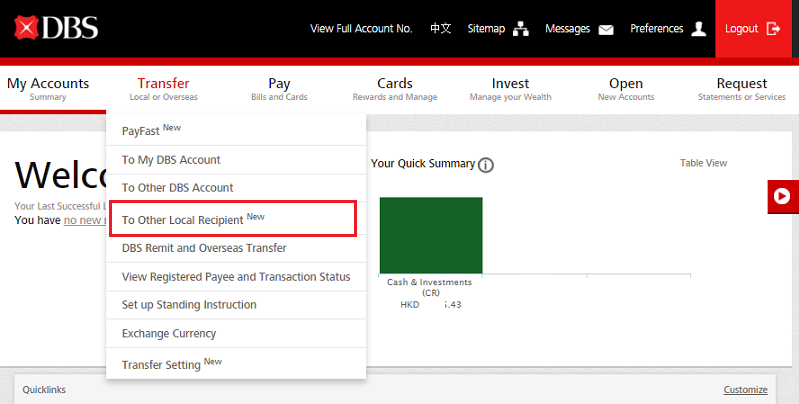Click Customize in Quicklinks

click(745, 389)
